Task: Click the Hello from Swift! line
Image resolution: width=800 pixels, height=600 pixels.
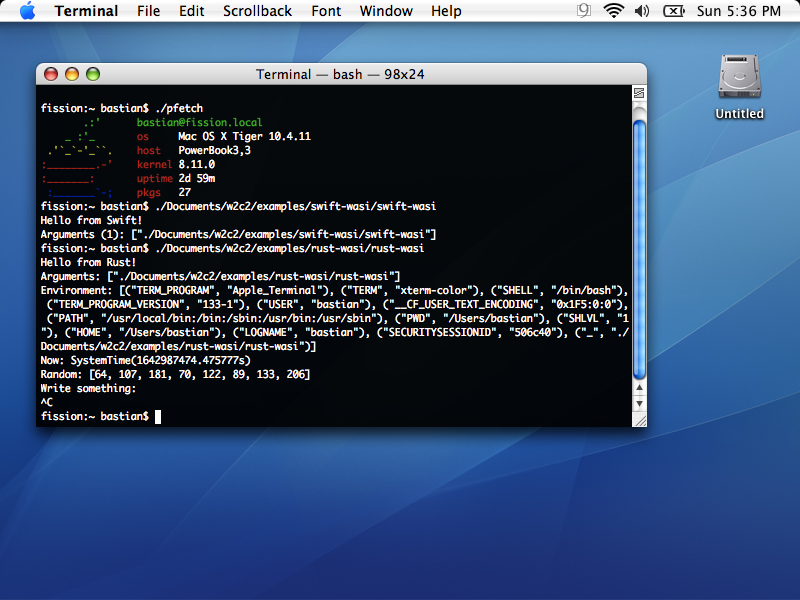Action: tap(91, 220)
